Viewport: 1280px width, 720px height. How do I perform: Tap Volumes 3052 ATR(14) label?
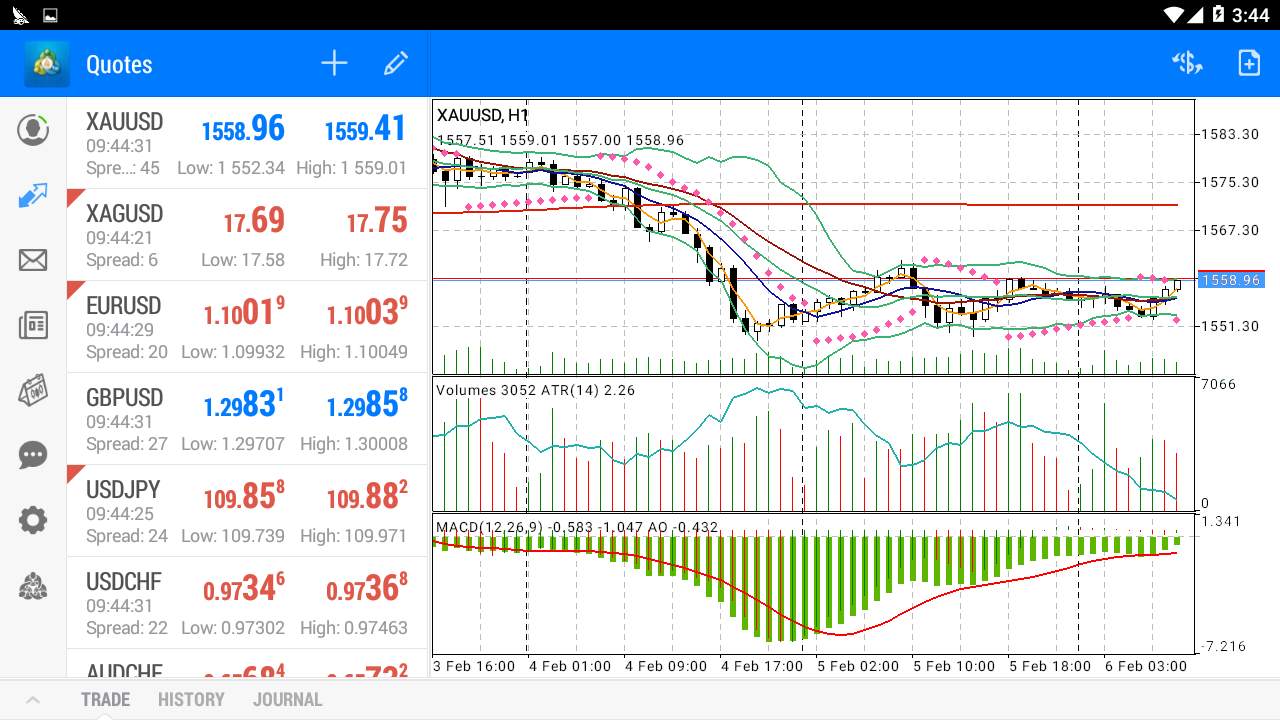pos(535,390)
